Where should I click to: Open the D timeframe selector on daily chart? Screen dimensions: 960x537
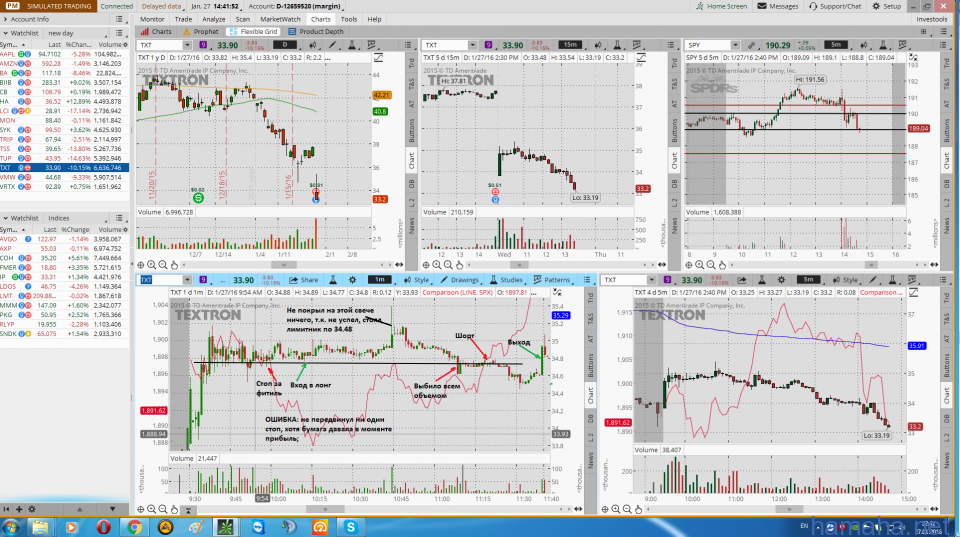click(285, 45)
